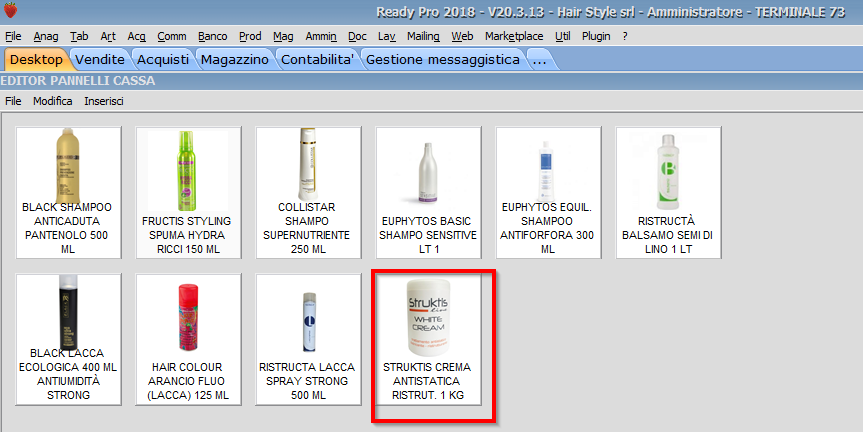Select the Black Shampoo Anticaduta product tile

[x=68, y=193]
